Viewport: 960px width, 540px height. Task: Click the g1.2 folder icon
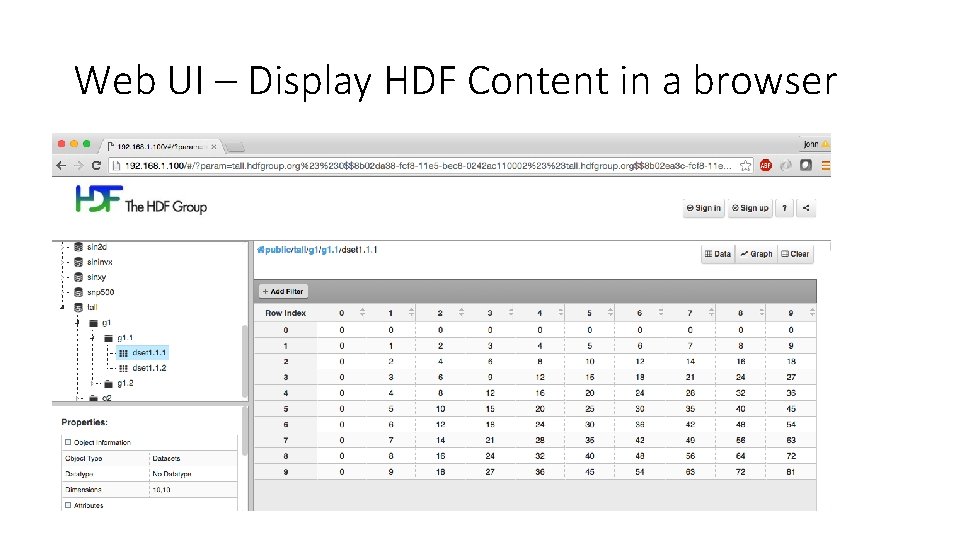coord(108,383)
